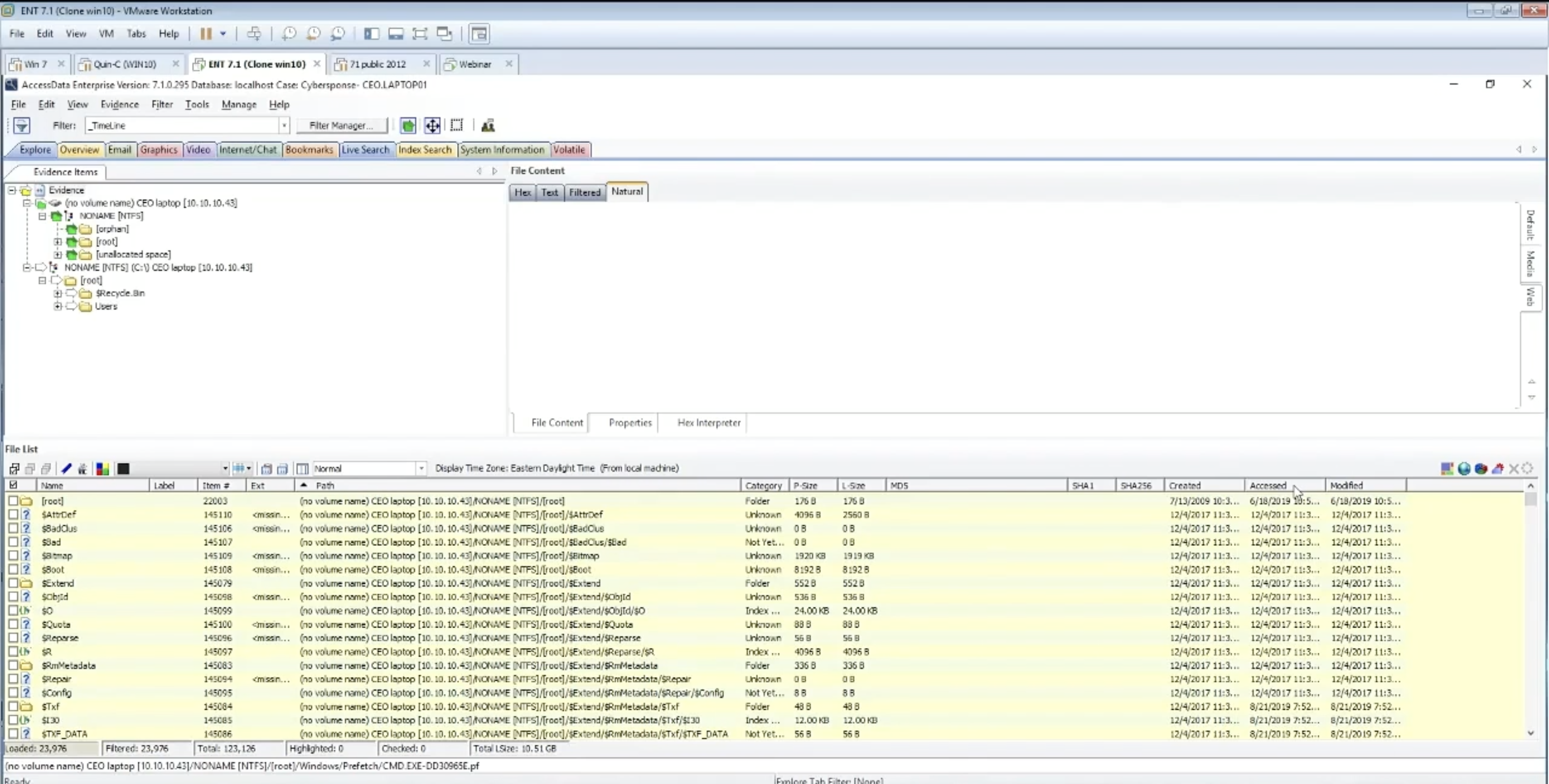Open the Normal column template dropdown
The image size is (1549, 784).
(x=421, y=468)
